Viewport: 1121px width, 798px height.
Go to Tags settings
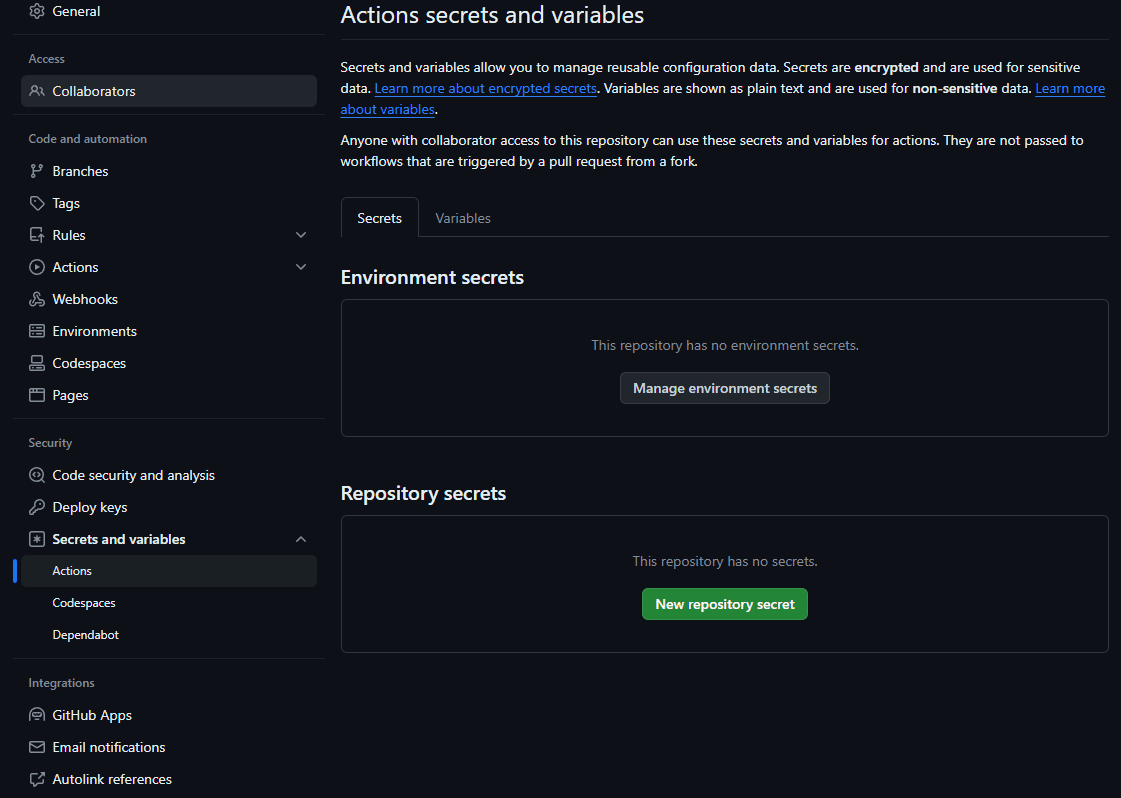66,203
